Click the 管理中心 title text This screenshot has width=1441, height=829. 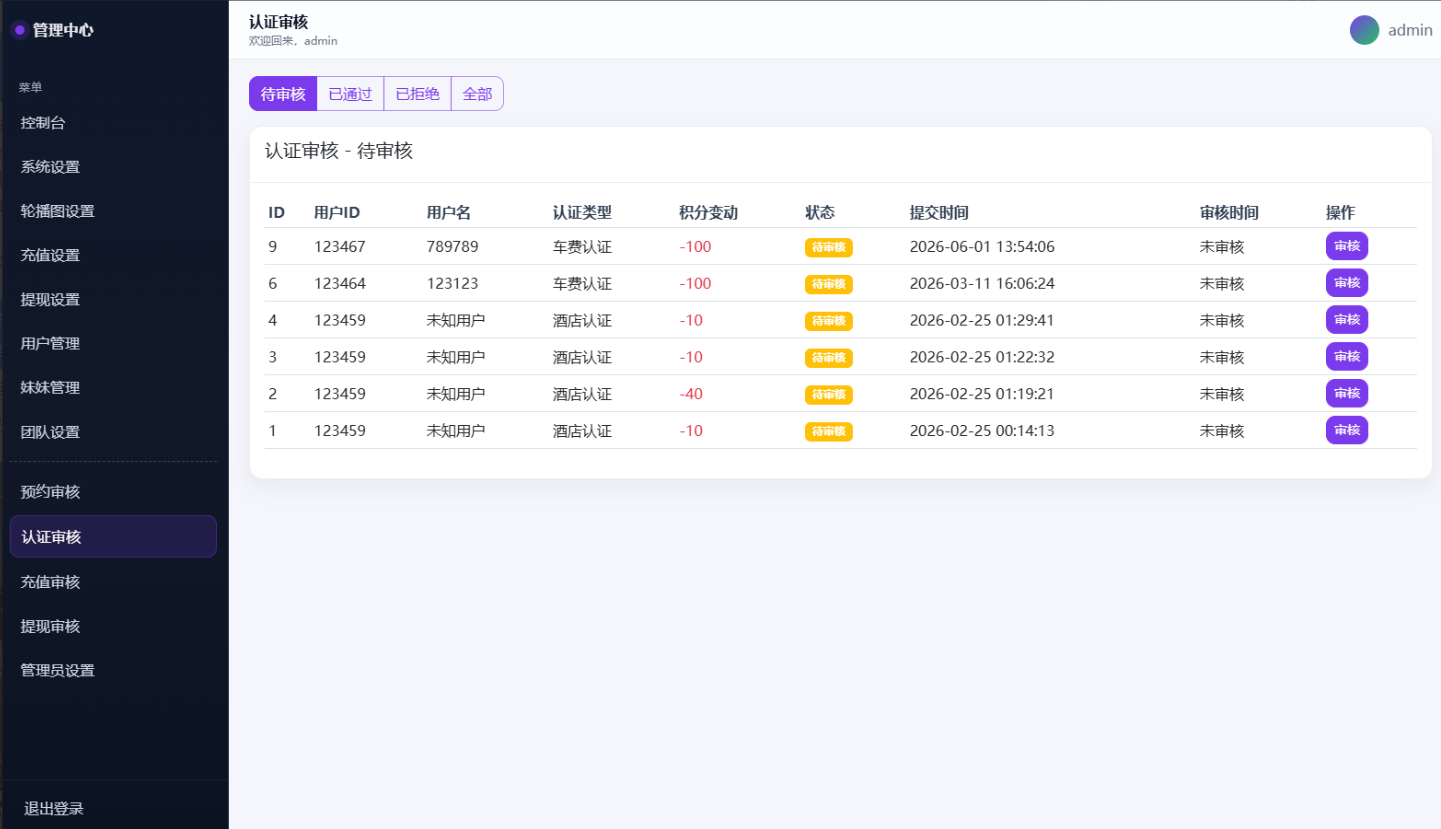click(x=63, y=30)
